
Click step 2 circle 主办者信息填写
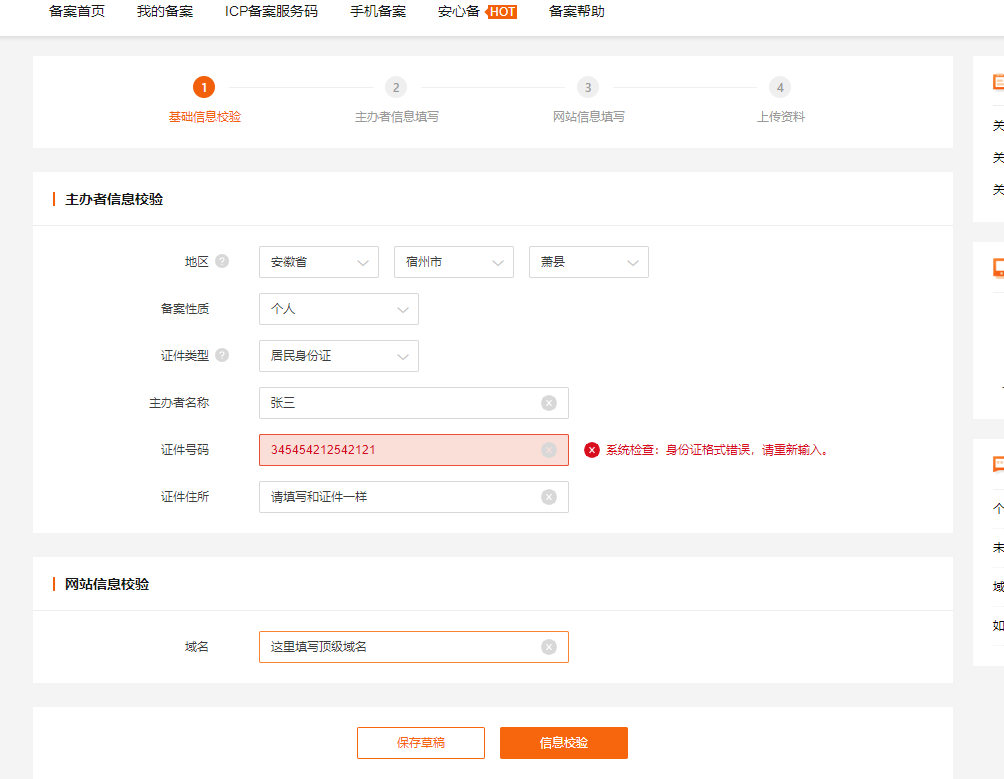click(x=396, y=87)
